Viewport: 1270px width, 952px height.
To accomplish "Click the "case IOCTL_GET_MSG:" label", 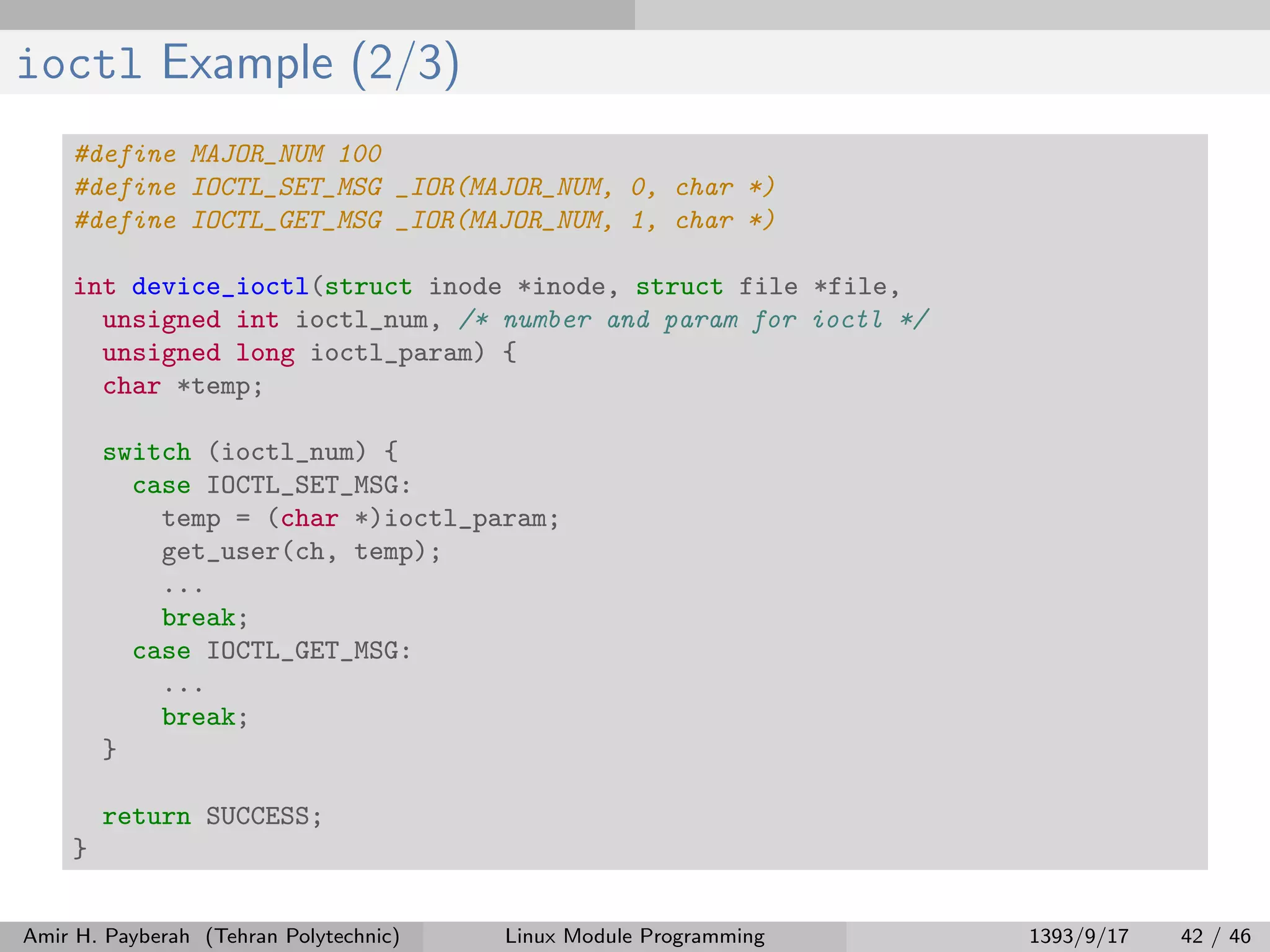I will 272,651.
